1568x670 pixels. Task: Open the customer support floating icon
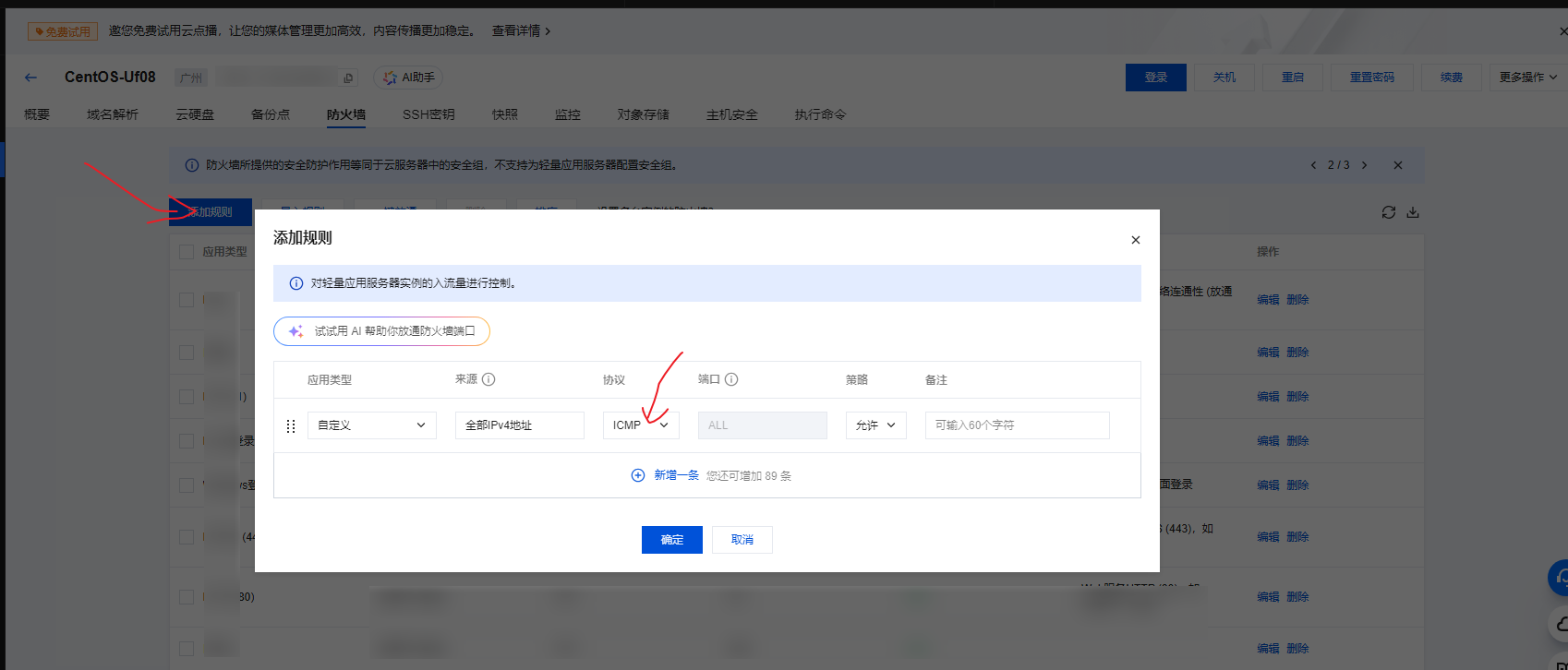[x=1560, y=579]
